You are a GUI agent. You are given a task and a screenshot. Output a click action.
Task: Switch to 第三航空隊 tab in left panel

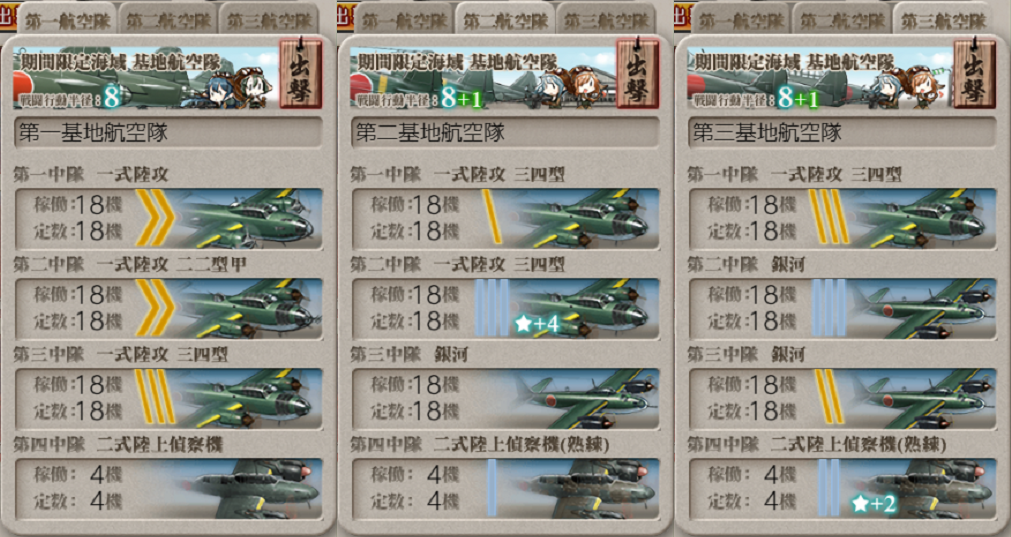coord(269,19)
